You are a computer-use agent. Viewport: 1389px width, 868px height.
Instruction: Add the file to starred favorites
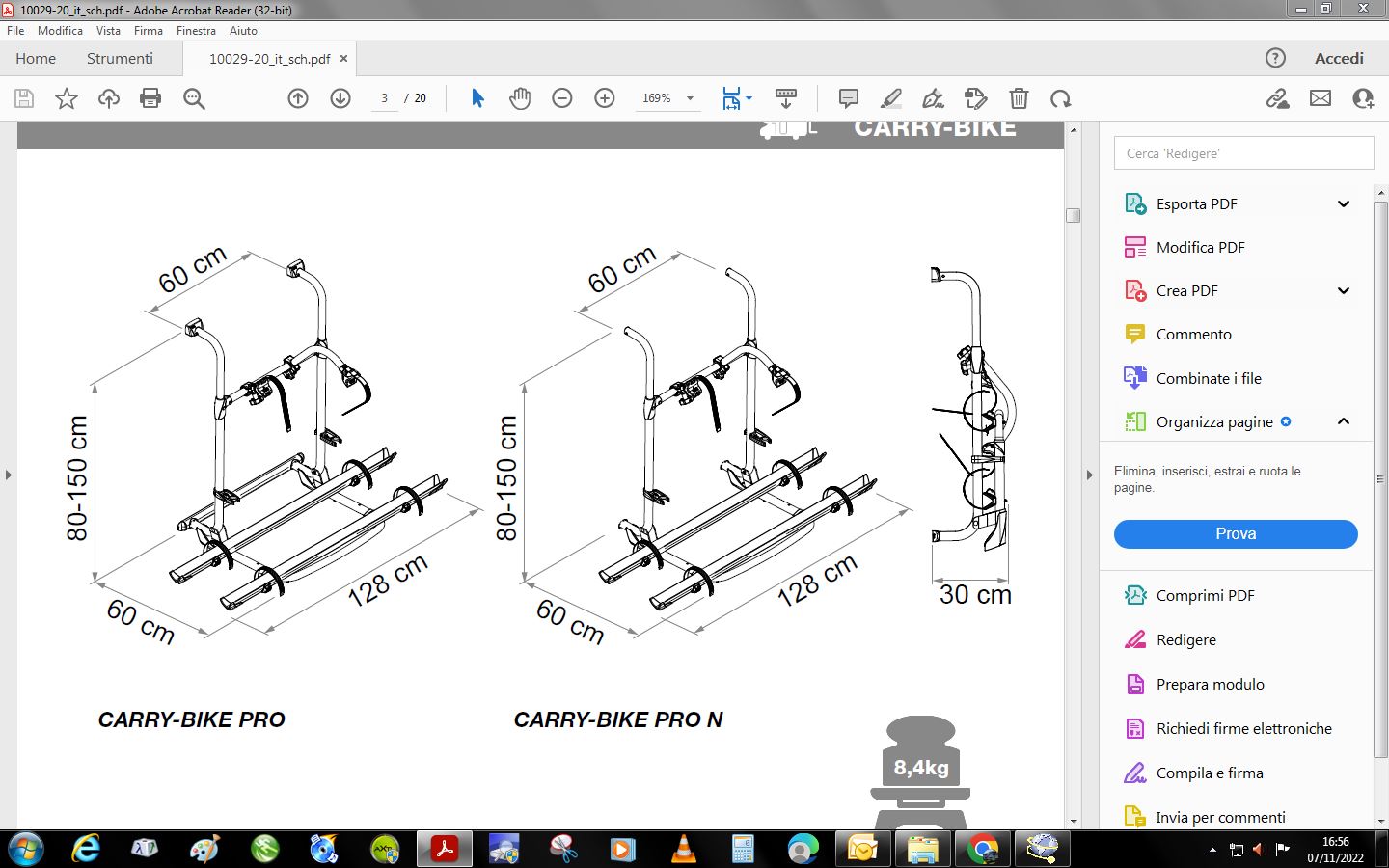coord(67,98)
